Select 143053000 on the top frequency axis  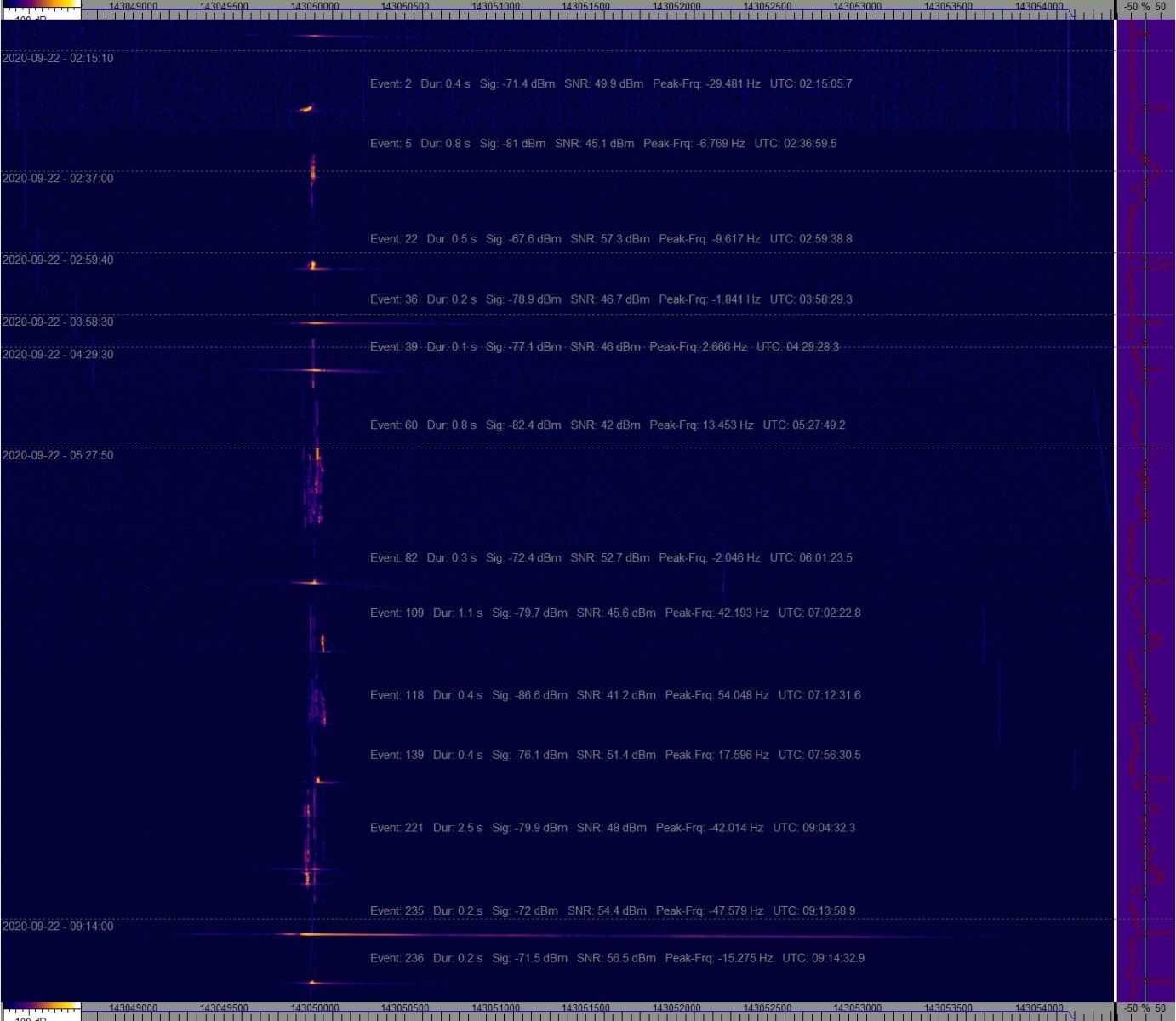tap(858, 6)
